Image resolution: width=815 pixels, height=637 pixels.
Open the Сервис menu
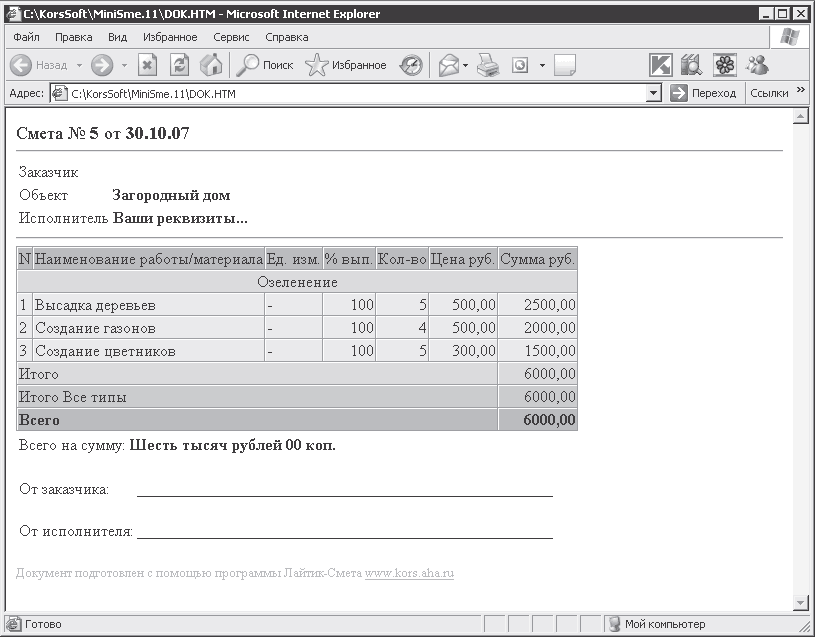232,37
